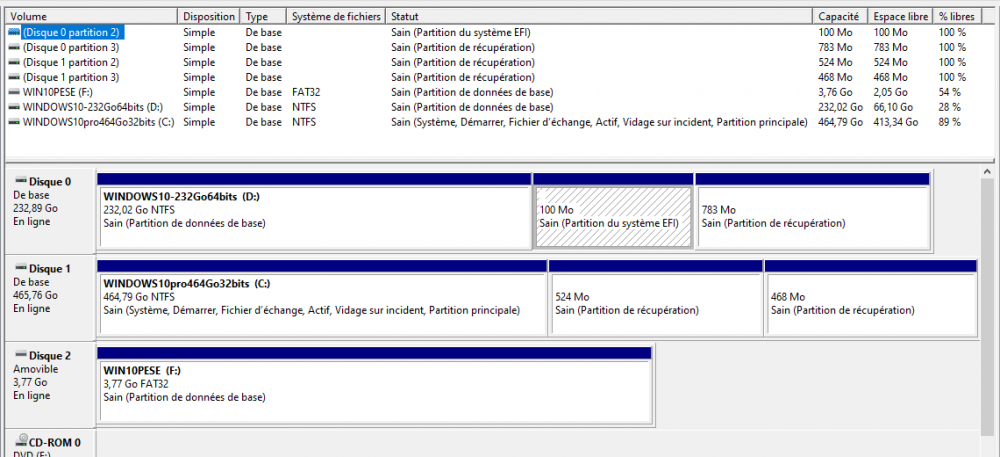
Task: Sort by the Disposition column header
Action: click(209, 17)
